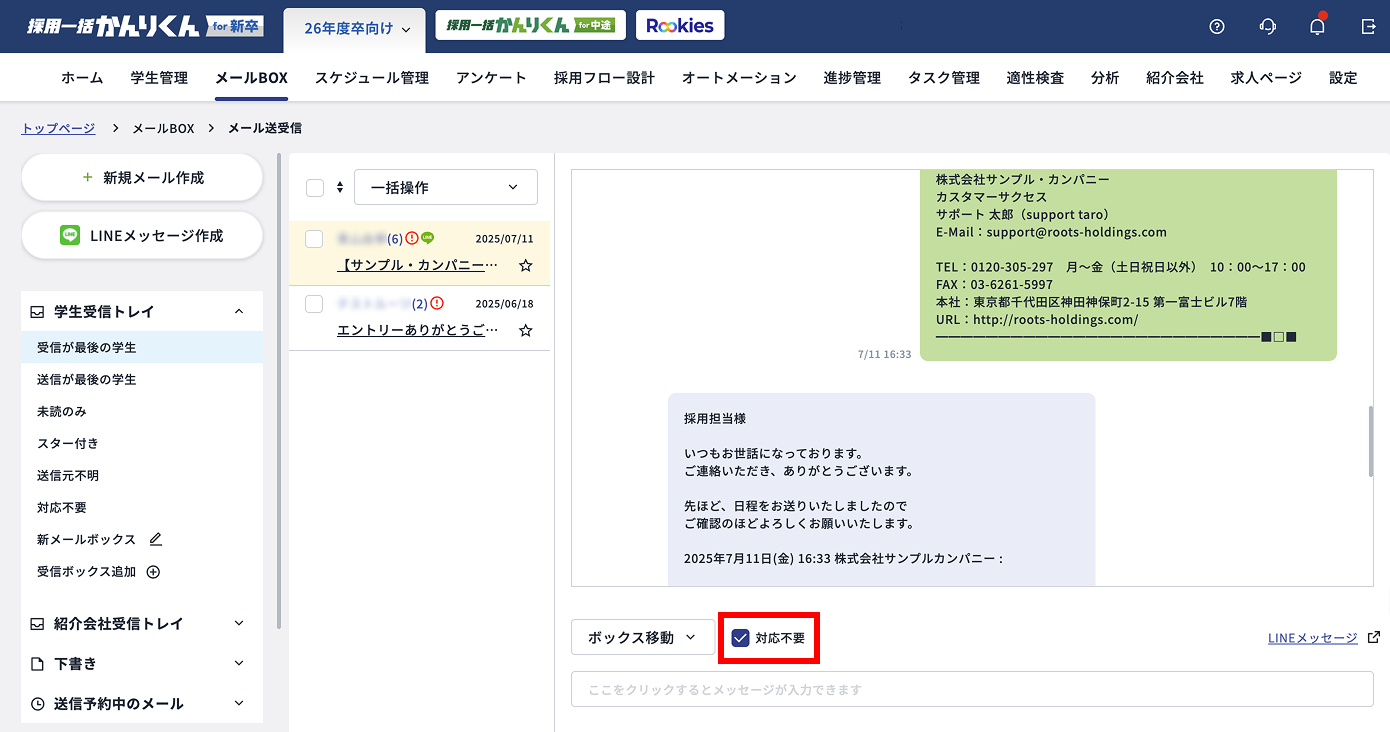Uncheck the 対応不要 checkbox
This screenshot has height=732, width=1390.
[740, 637]
